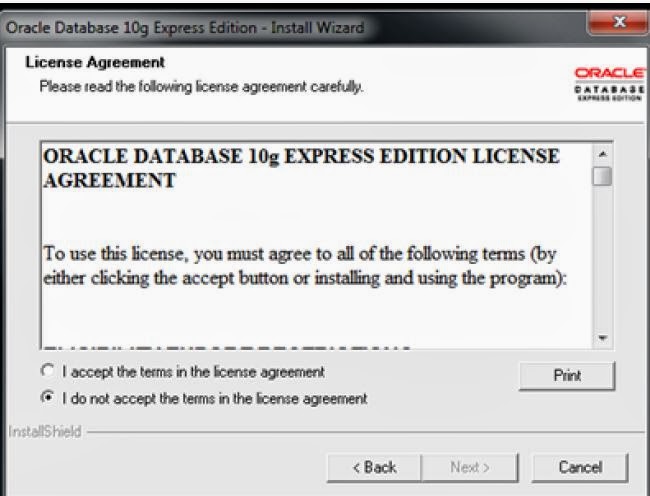
Task: Go back with the Back button
Action: click(x=374, y=468)
